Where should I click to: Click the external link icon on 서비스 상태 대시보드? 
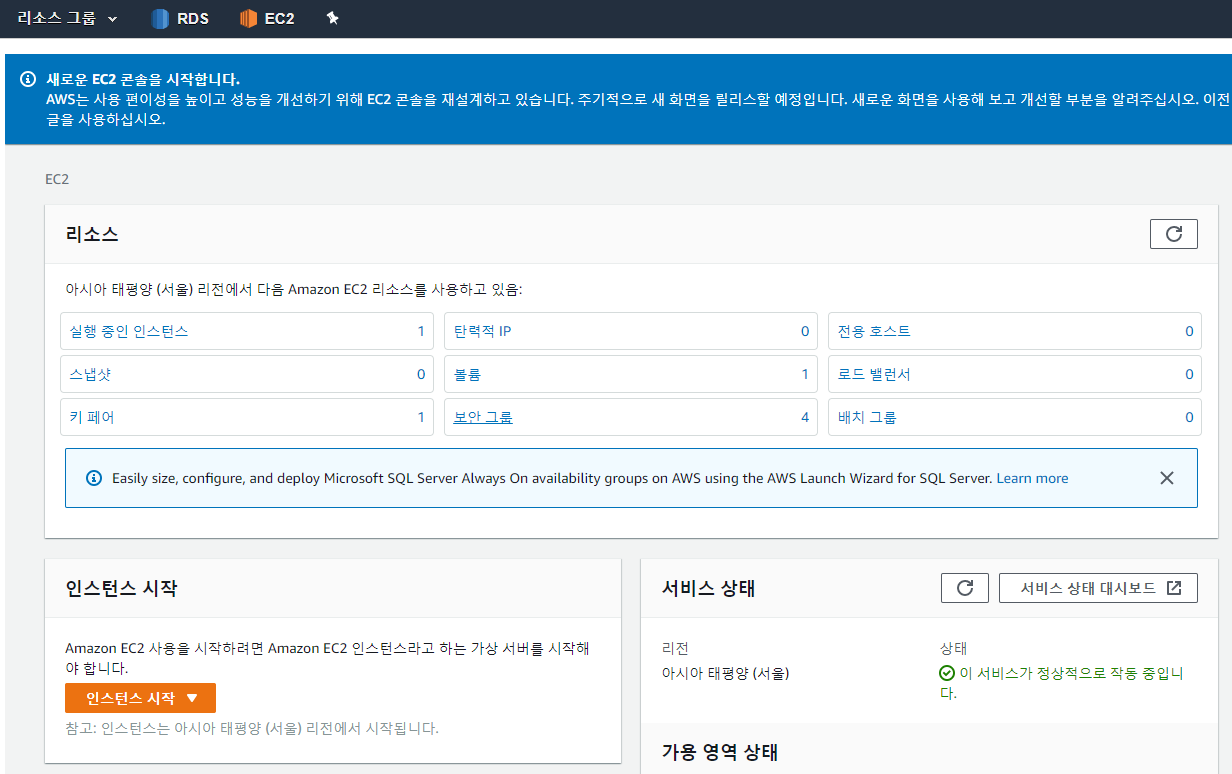(1174, 588)
